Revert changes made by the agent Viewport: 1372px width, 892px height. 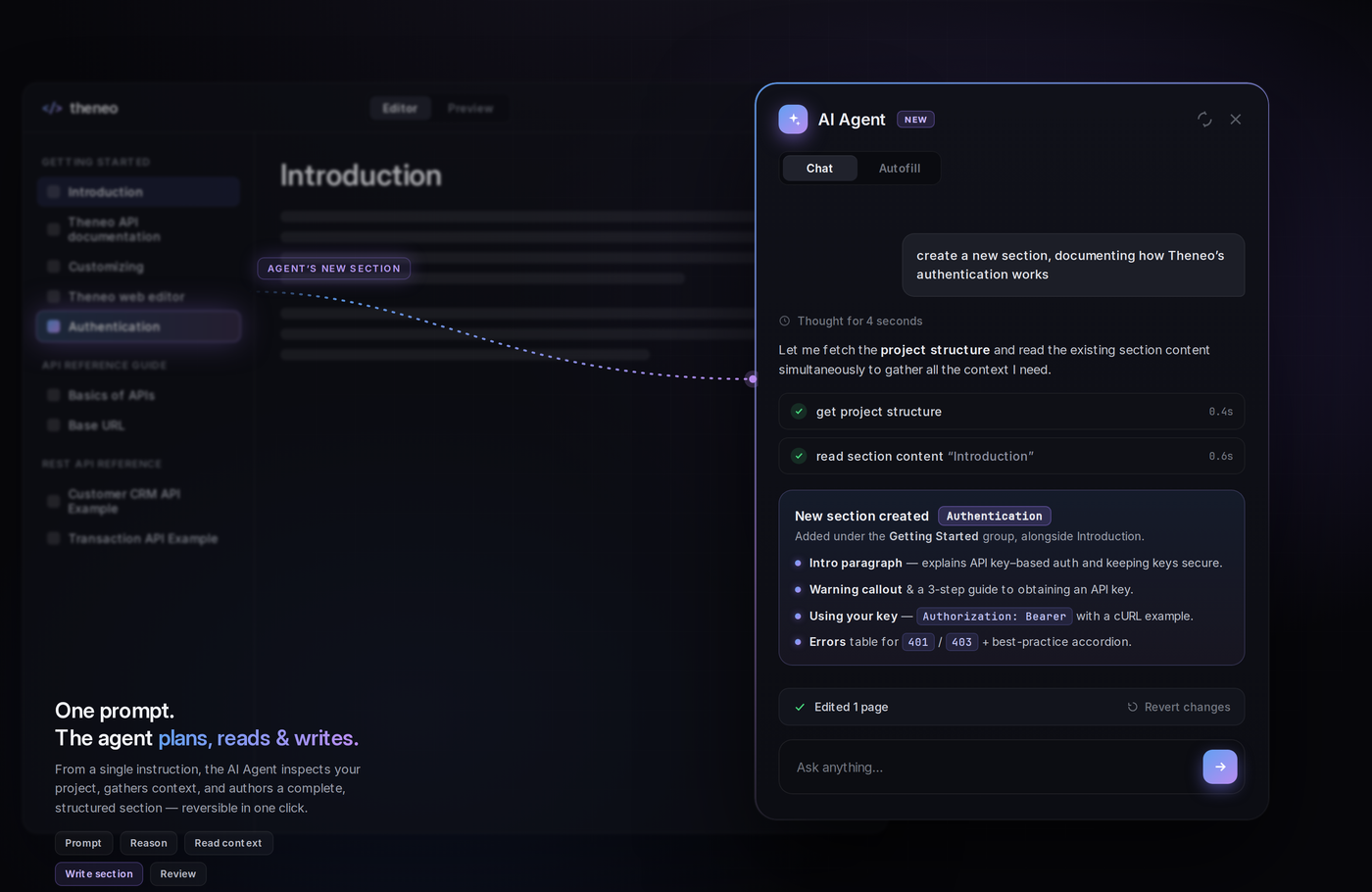tap(1178, 707)
